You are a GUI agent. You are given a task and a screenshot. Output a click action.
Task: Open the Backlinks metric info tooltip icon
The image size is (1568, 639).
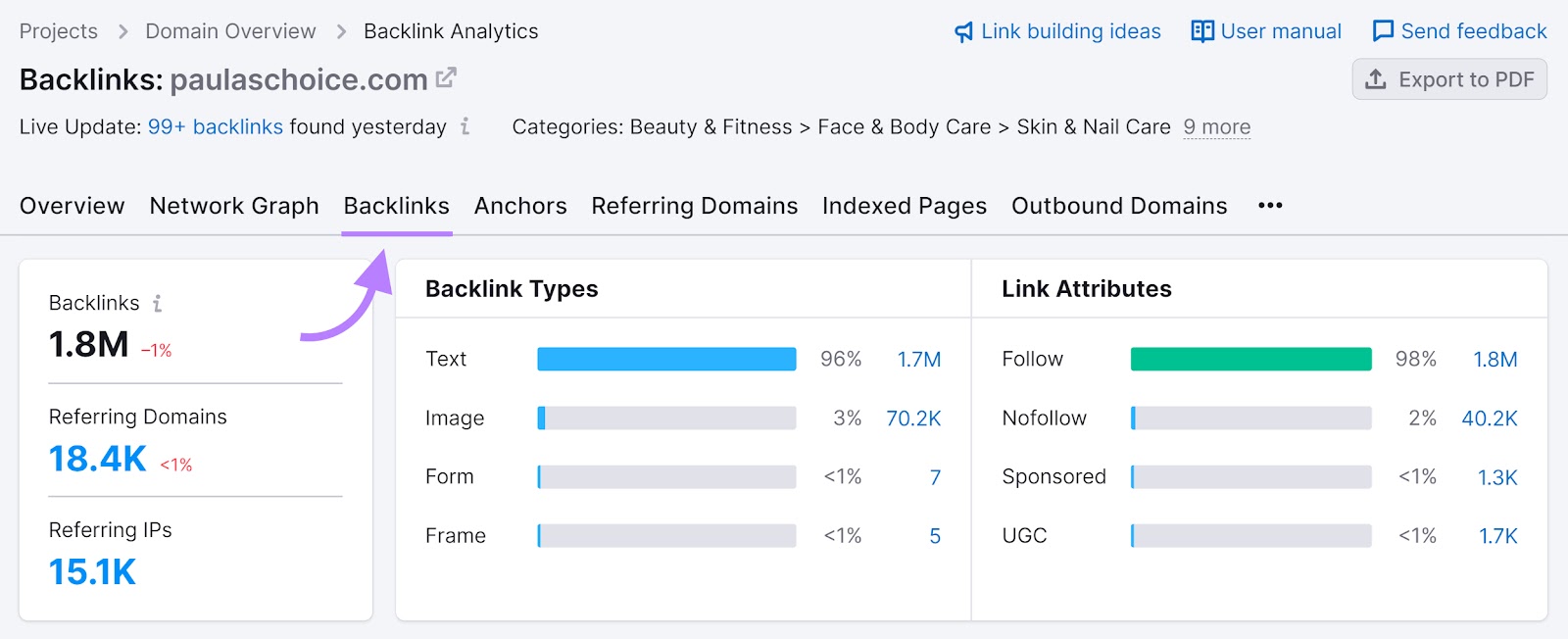pyautogui.click(x=158, y=304)
